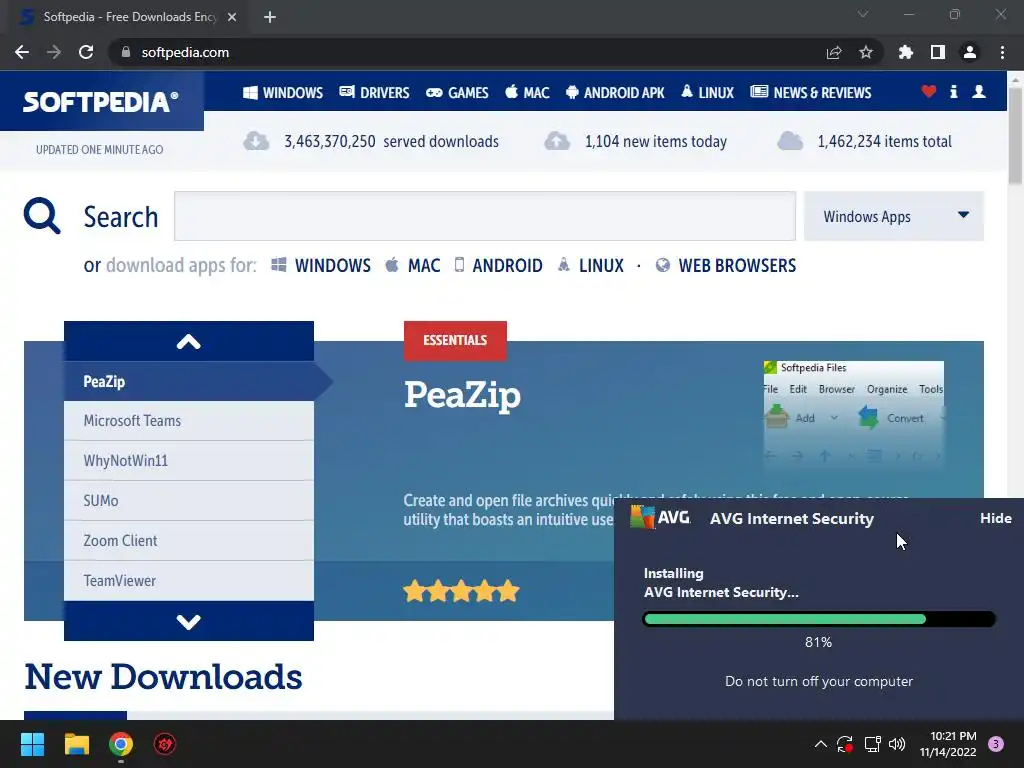Select Zoom Client in essentials list
The image size is (1024, 768).
[x=189, y=541]
